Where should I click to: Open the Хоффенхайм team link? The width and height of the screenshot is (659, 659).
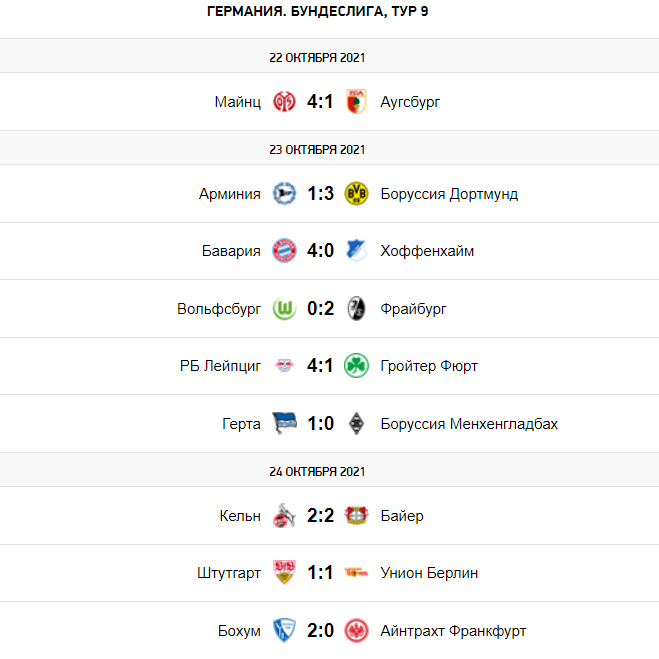(x=427, y=251)
